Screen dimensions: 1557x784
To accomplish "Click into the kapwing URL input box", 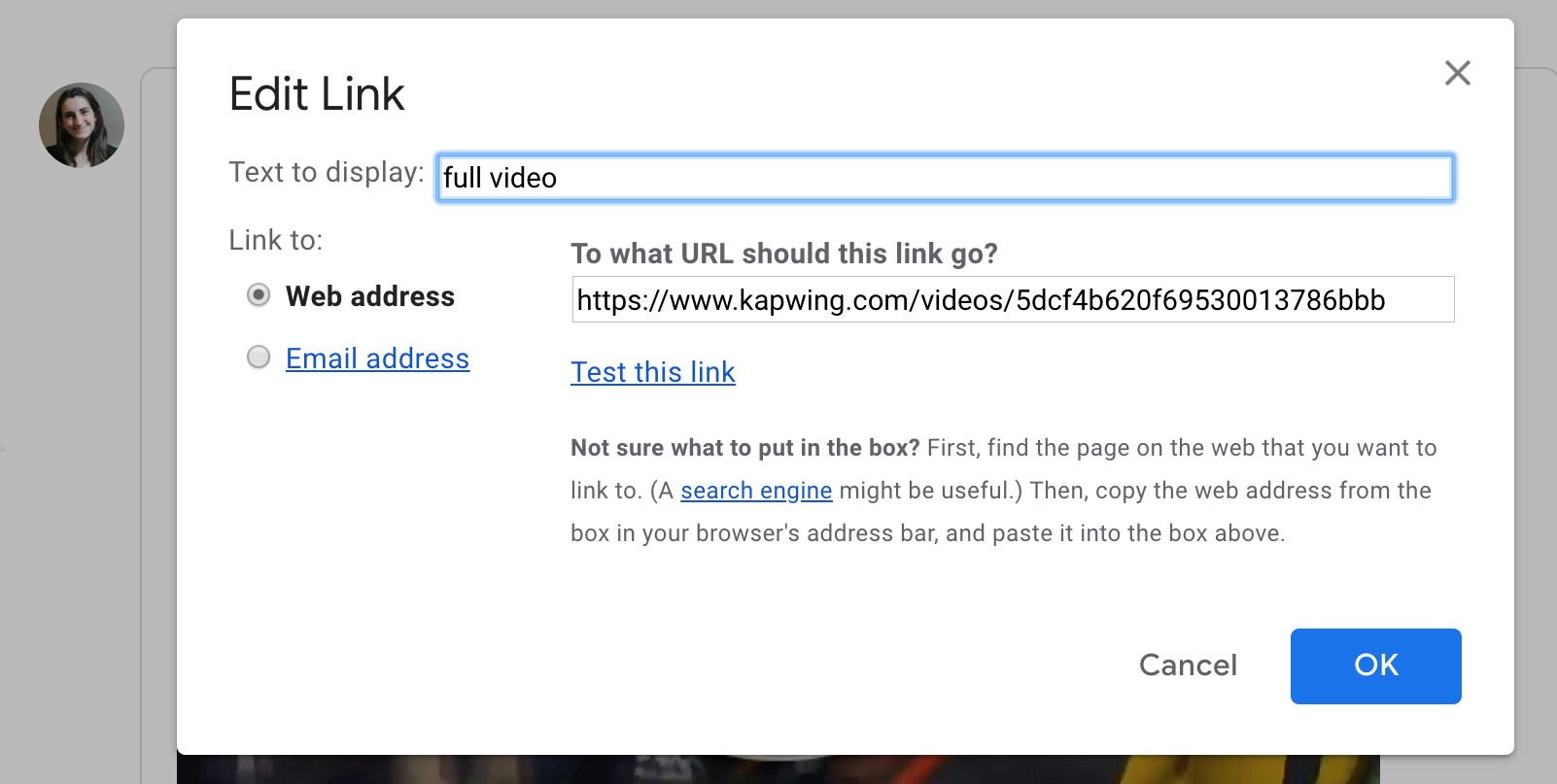I will point(1013,300).
